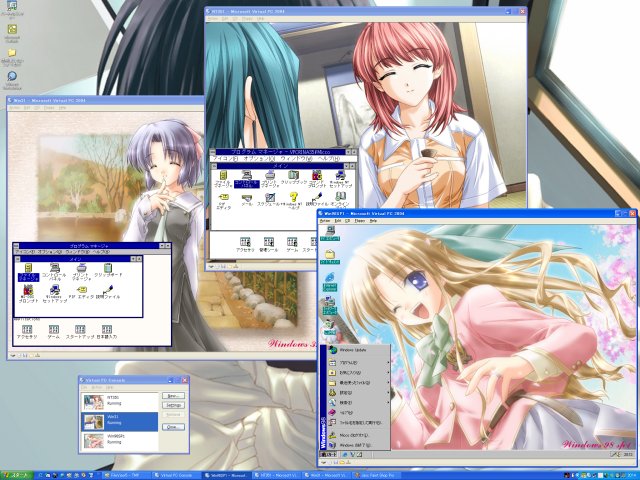Open Options menu in Win31 Program Manager
Screen dimensions: 640x480
coord(51,252)
